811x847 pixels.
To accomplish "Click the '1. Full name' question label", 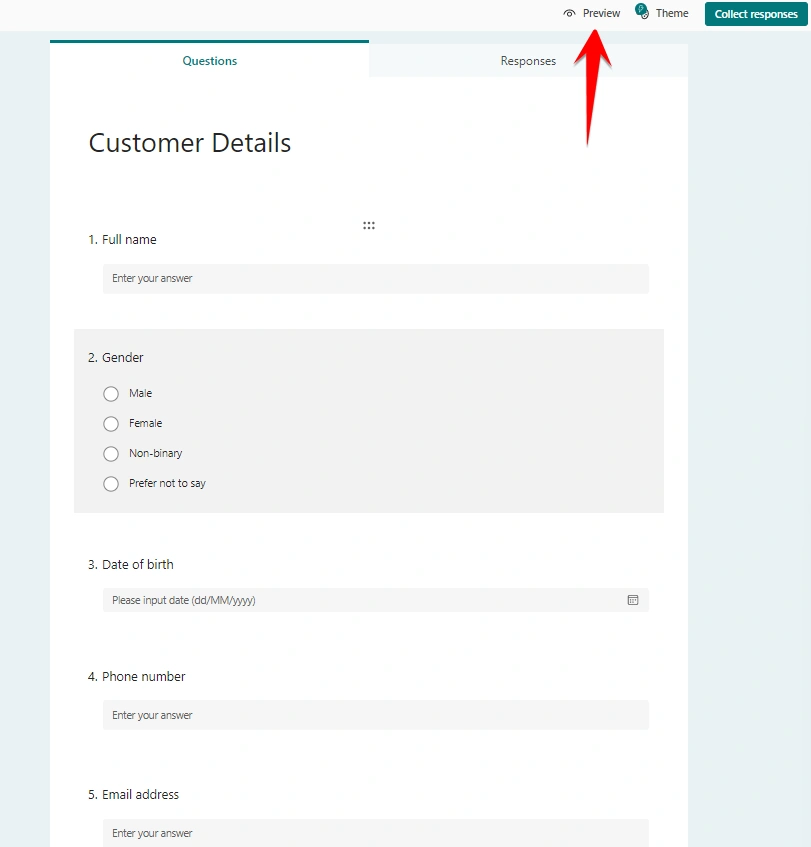I will point(122,239).
